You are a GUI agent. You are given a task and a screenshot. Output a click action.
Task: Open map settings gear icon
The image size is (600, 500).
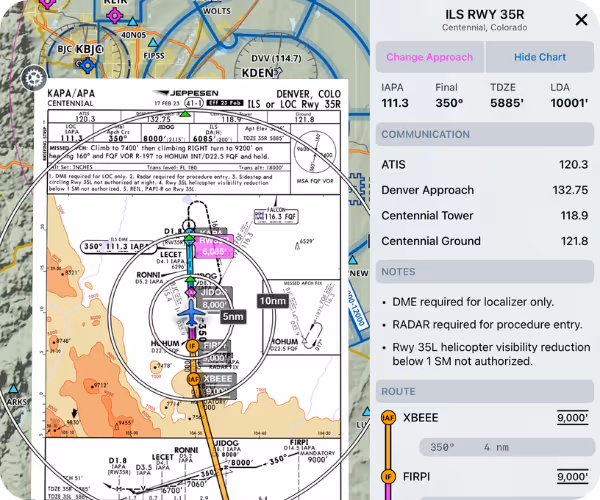tap(34, 78)
